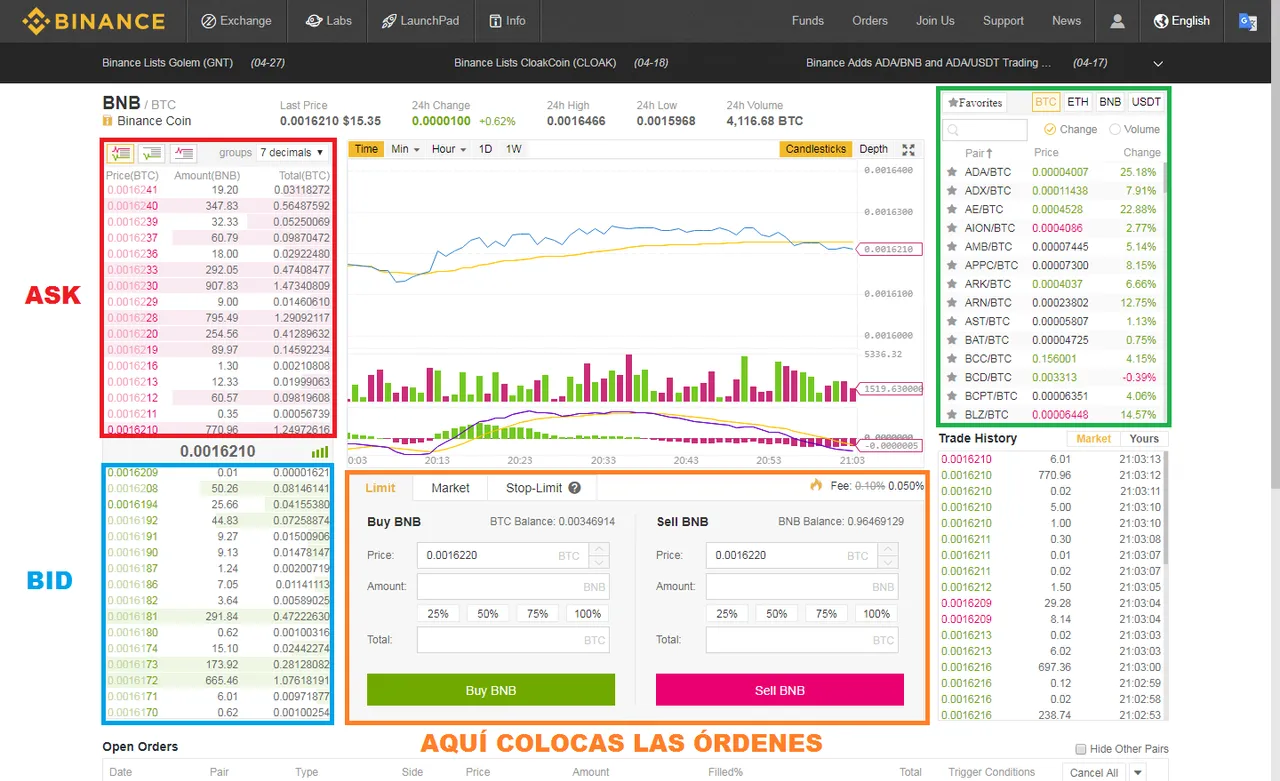Expand the announcements chevron

tap(1158, 63)
